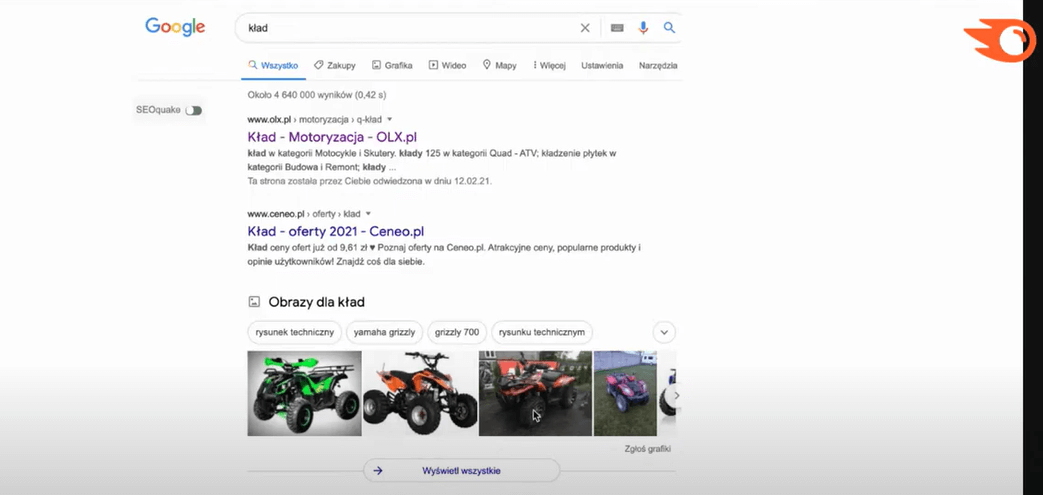Screen dimensions: 1043x495
Task: Switch to the Grafika tab
Action: pos(392,66)
